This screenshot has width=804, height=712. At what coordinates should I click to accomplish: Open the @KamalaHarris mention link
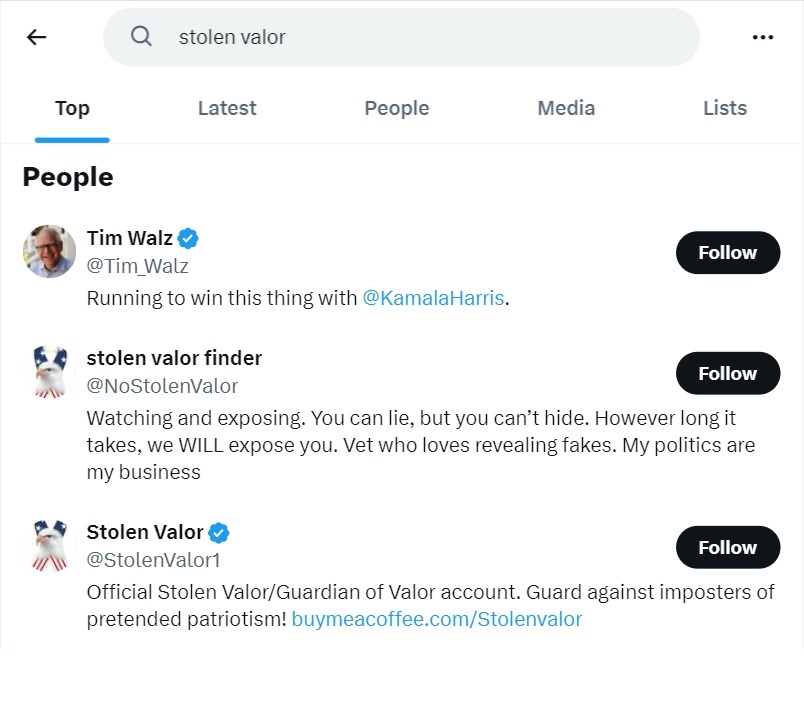tap(433, 298)
